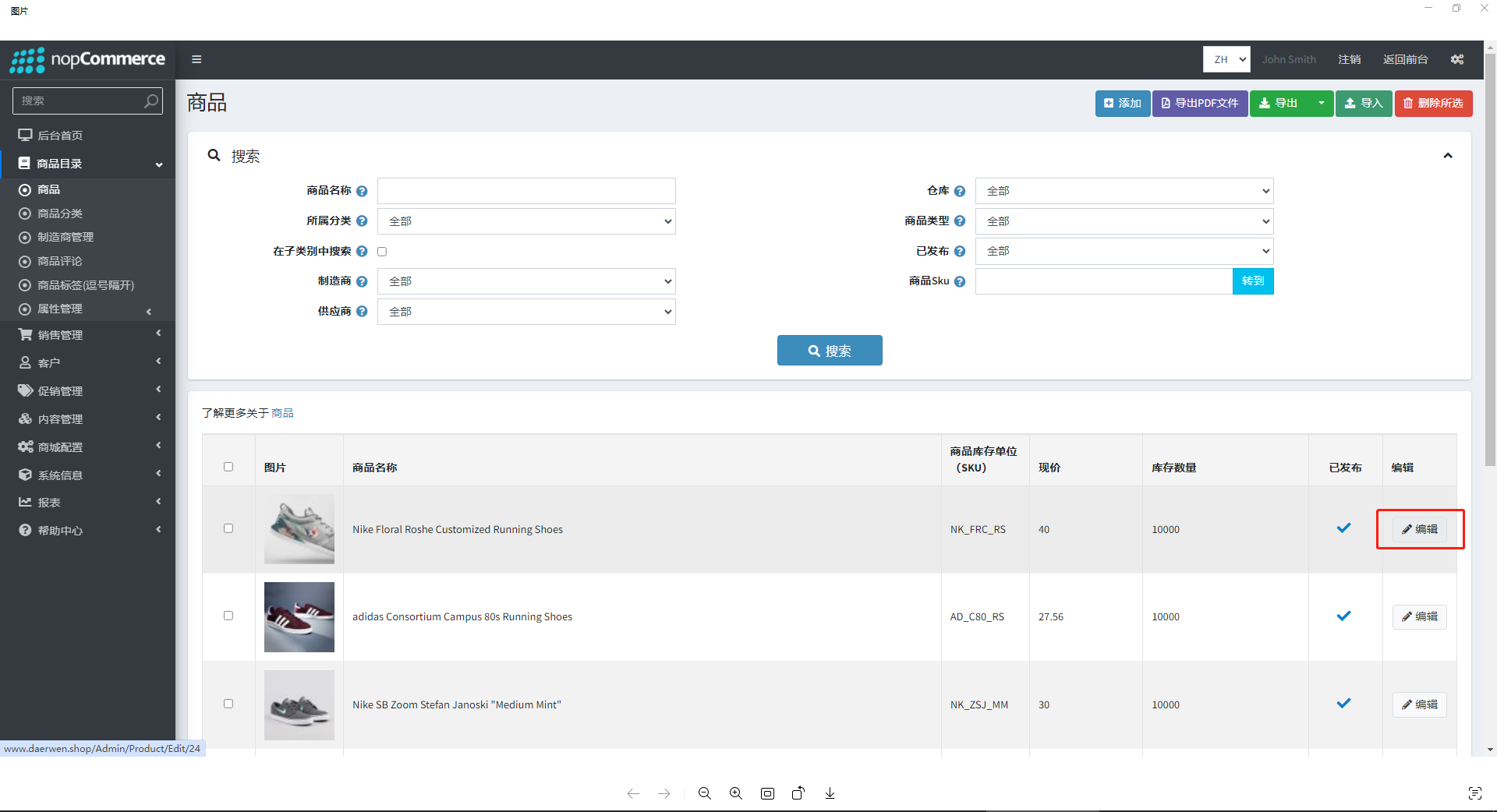Screen dimensions: 1497x812
Task: Open the ZH language dropdown
Action: pyautogui.click(x=1226, y=59)
